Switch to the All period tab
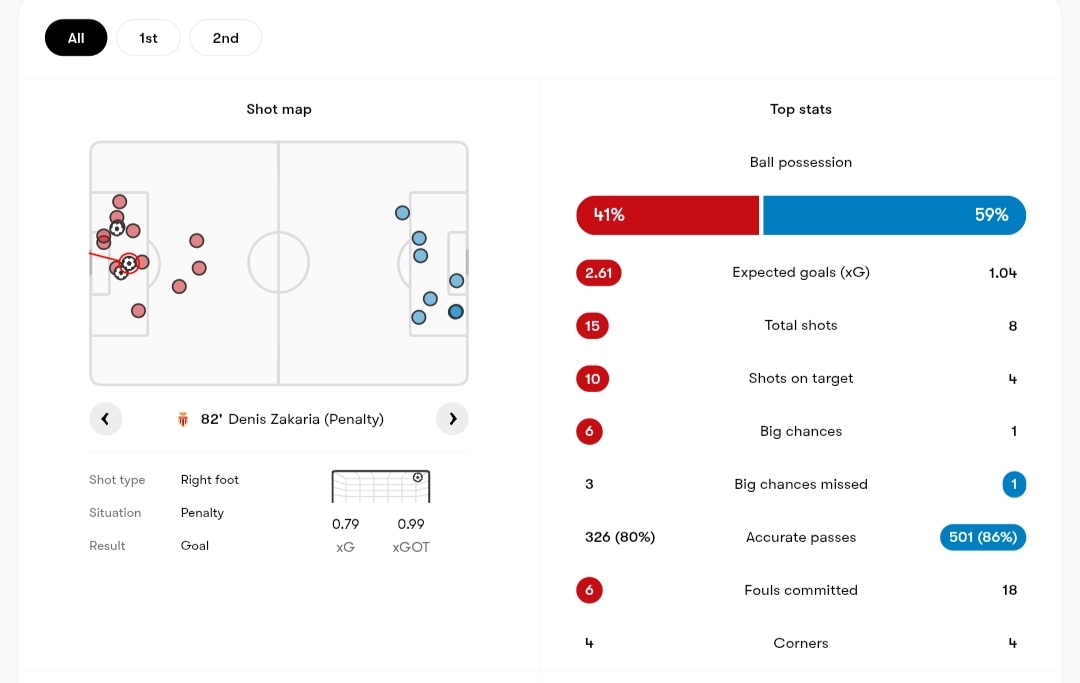The image size is (1080, 683). tap(76, 38)
